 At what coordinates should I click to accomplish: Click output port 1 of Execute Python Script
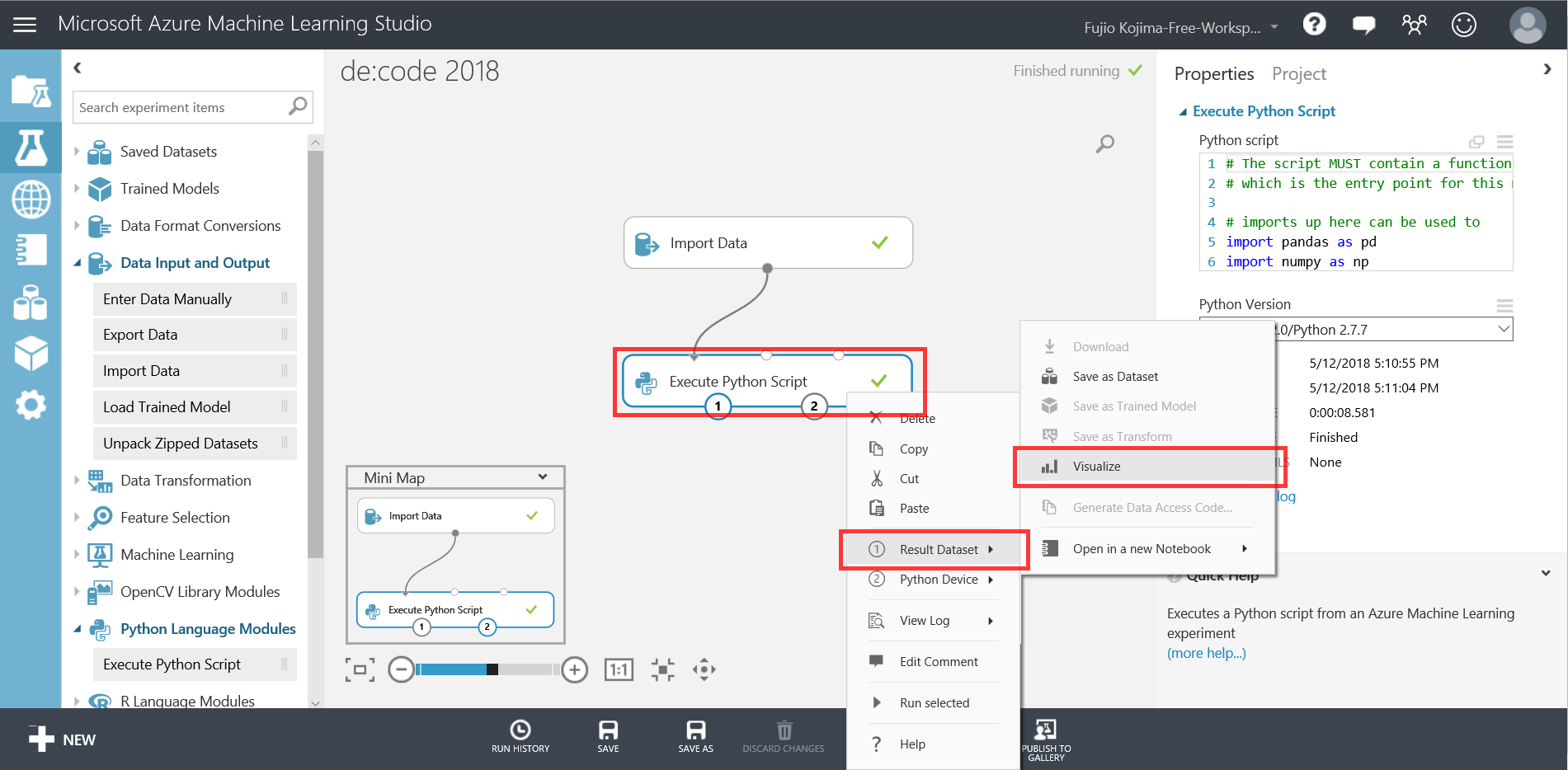coord(718,406)
